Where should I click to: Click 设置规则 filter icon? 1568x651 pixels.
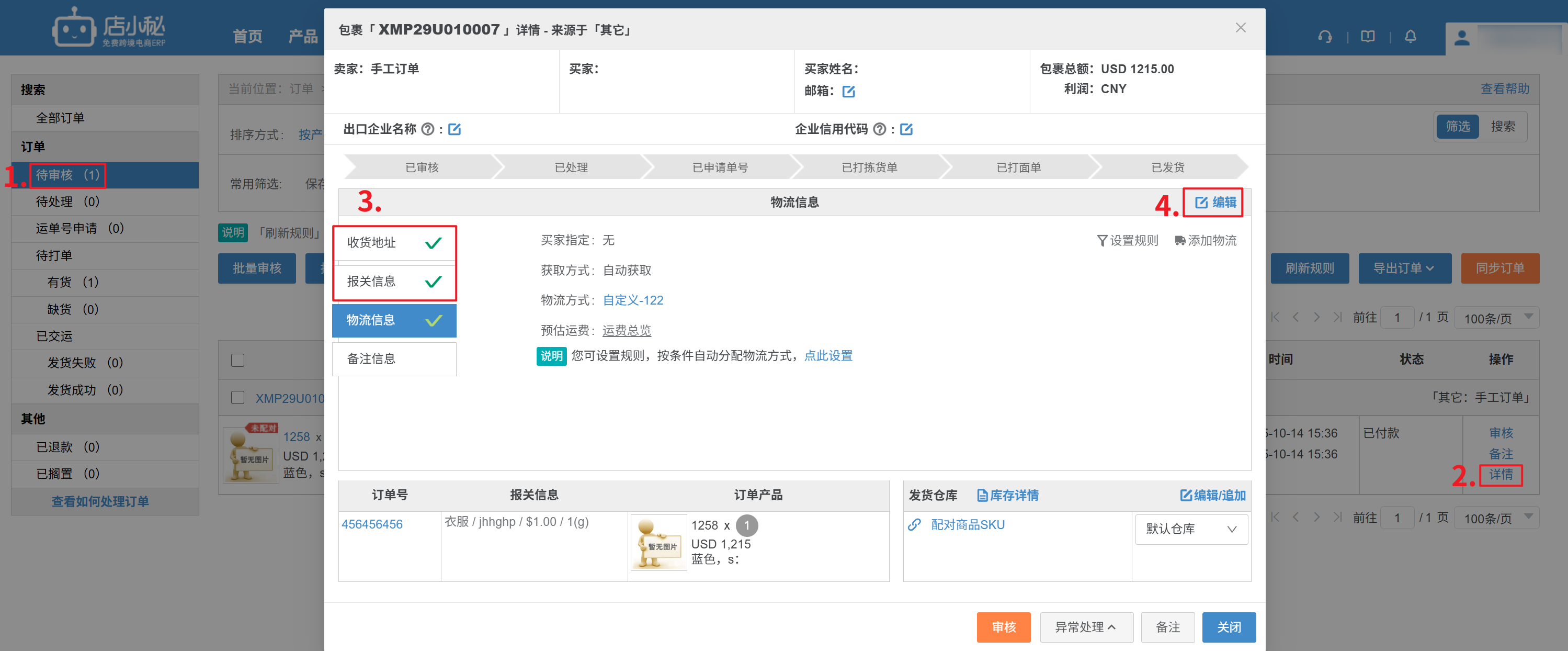1102,241
